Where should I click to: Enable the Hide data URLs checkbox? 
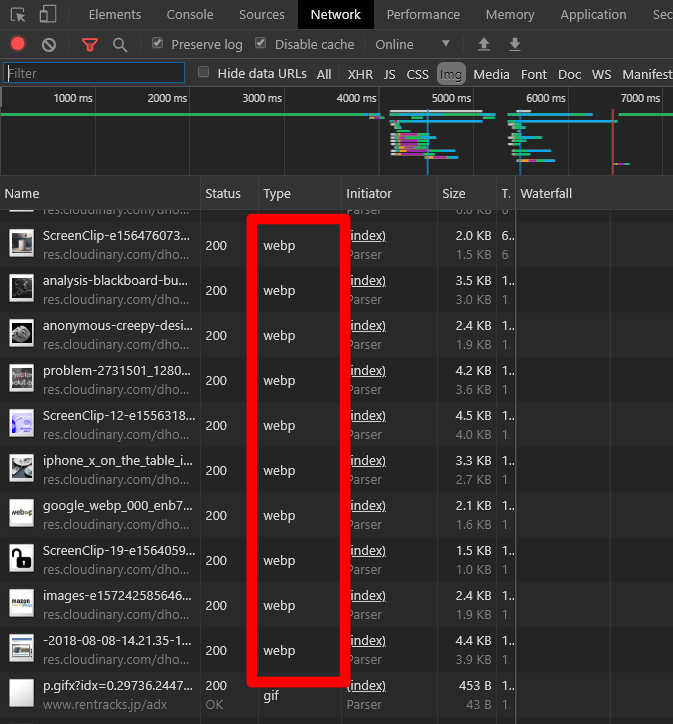[x=203, y=72]
